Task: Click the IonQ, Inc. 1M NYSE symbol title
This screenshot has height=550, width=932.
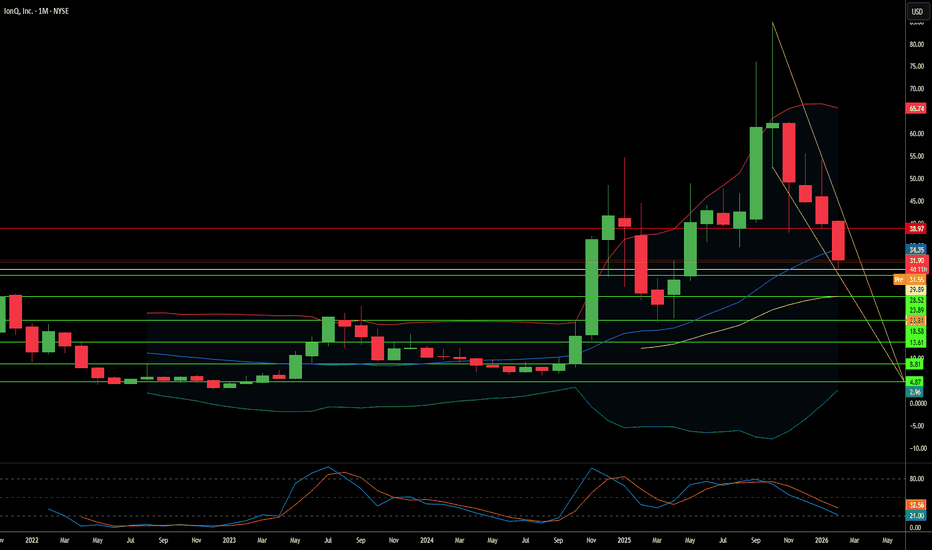Action: [36, 11]
